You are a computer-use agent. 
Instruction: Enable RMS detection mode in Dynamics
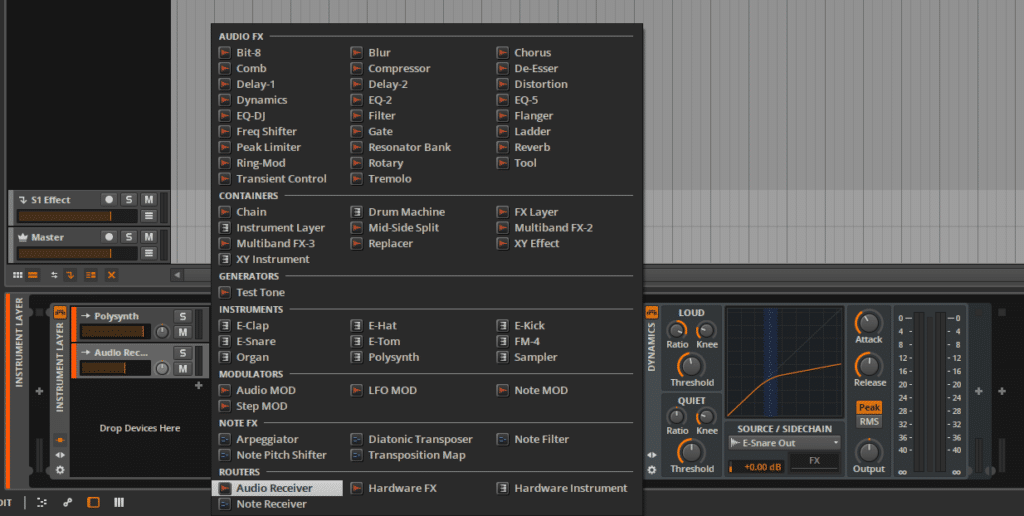(x=869, y=421)
